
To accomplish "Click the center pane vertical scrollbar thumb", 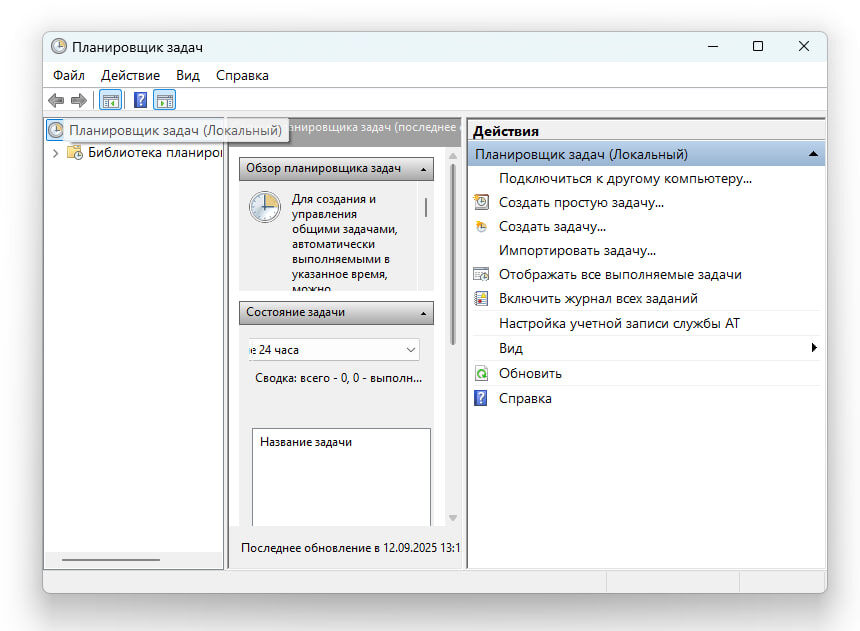I will click(453, 255).
